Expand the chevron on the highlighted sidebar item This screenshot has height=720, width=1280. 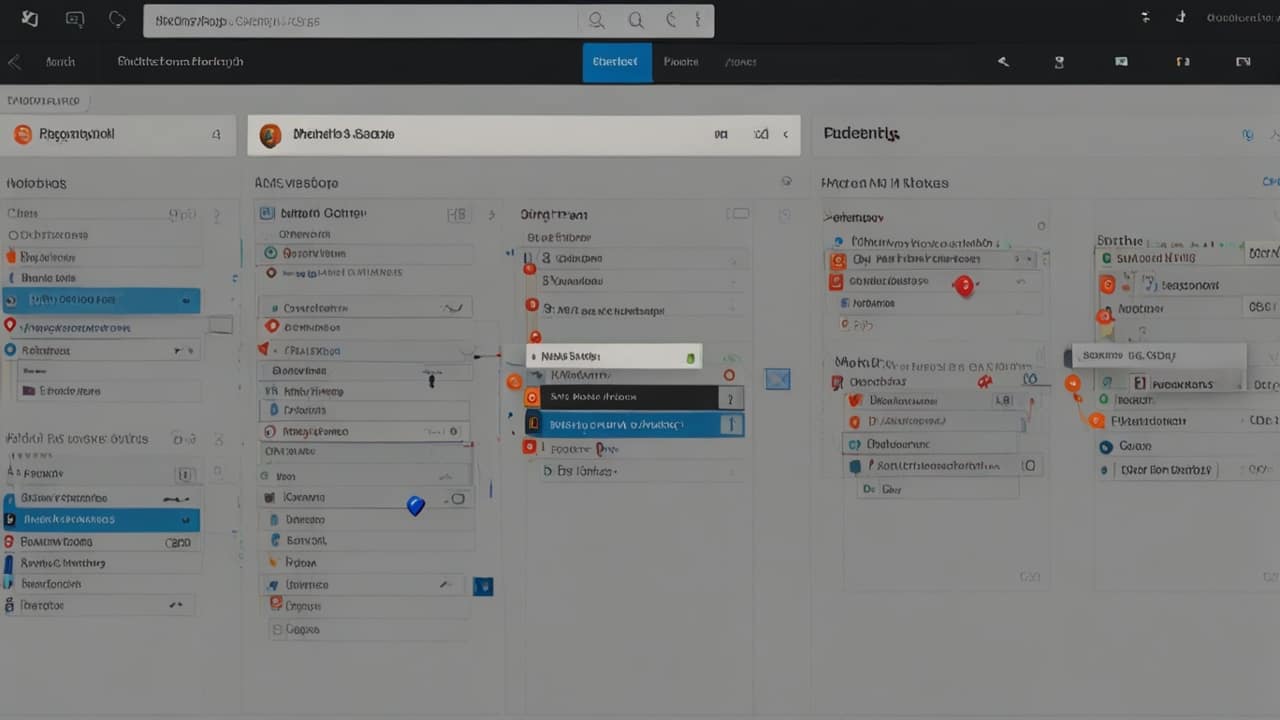coord(184,519)
